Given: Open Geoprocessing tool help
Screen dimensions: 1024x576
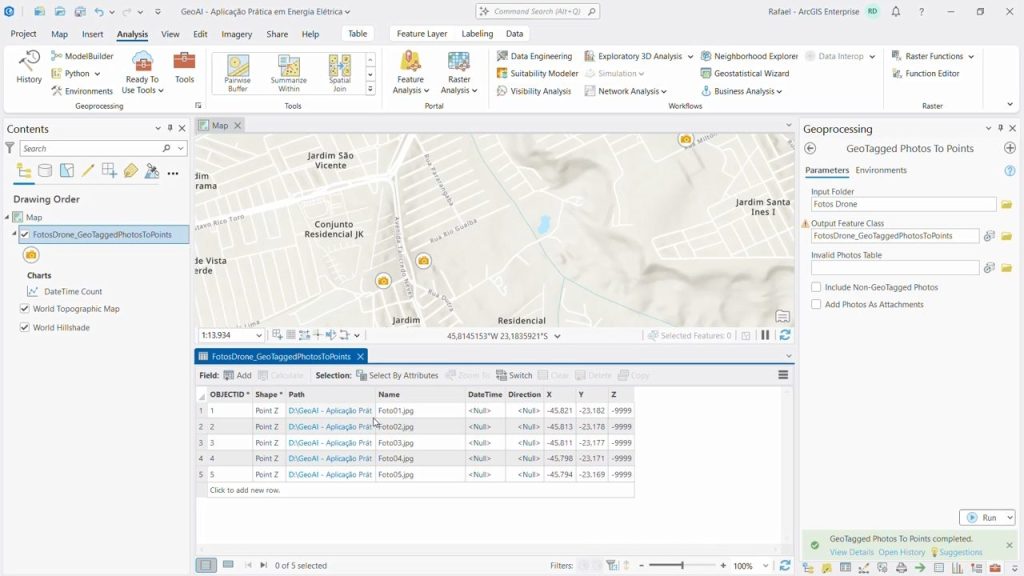Looking at the screenshot, I should (x=1010, y=170).
